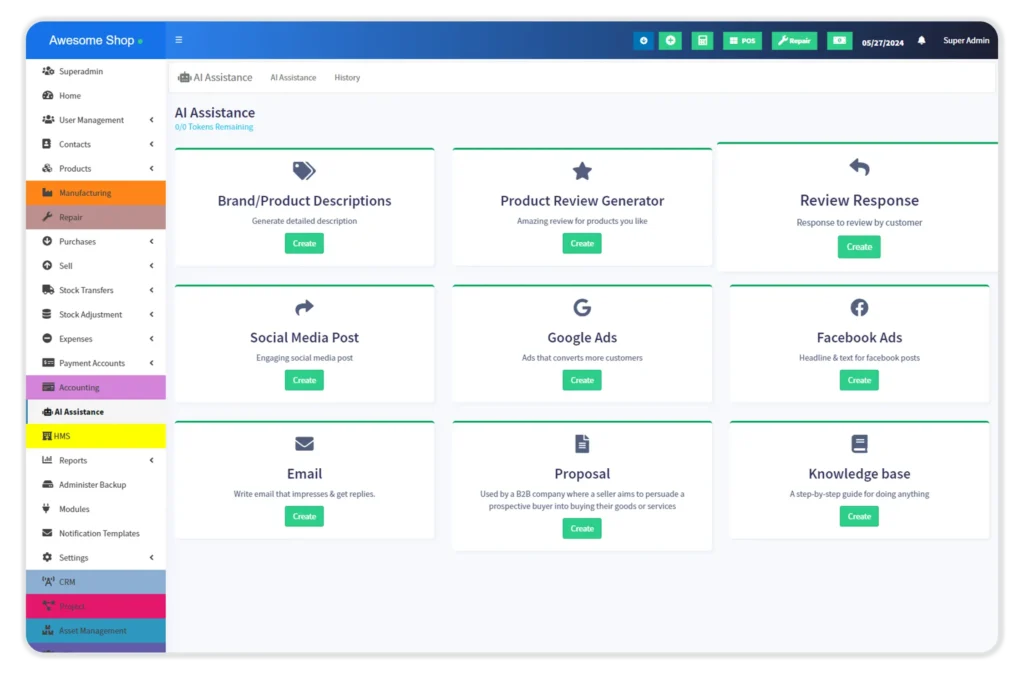Click the envelope icon on Email card
This screenshot has height=683, width=1024.
click(x=304, y=443)
